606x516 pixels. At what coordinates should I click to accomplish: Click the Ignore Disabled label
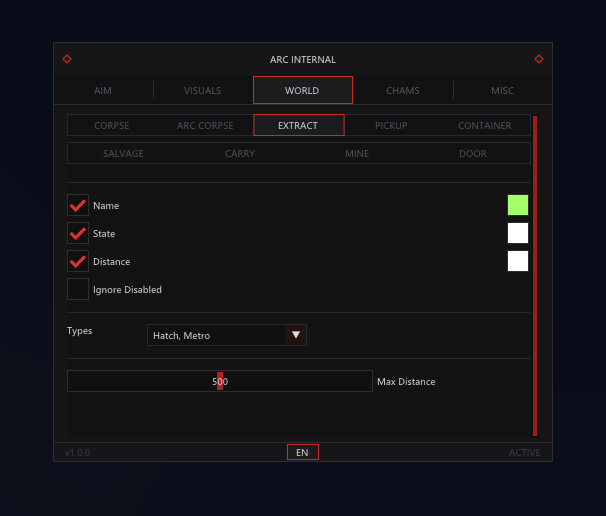[x=127, y=290]
